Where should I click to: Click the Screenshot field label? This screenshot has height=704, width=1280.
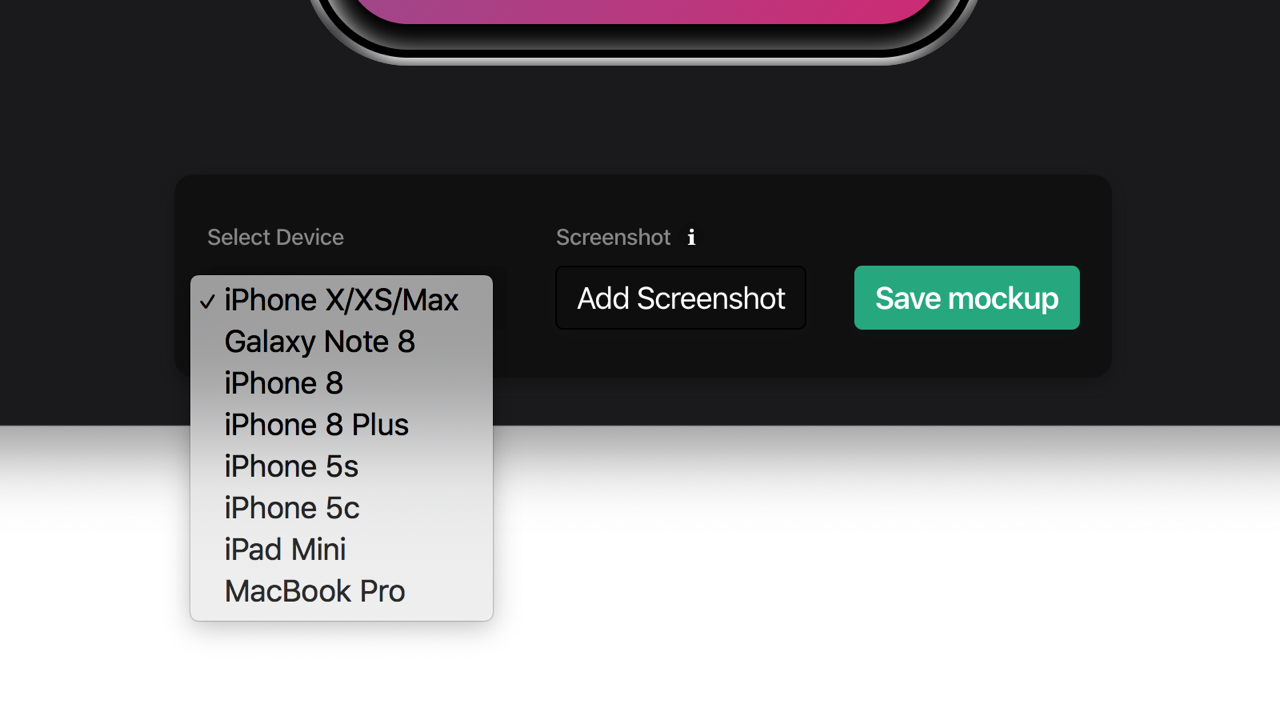pyautogui.click(x=613, y=238)
